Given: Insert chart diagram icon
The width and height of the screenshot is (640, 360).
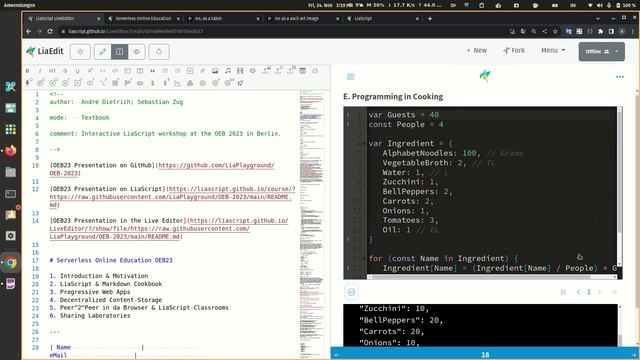Looking at the screenshot, I should point(178,83).
